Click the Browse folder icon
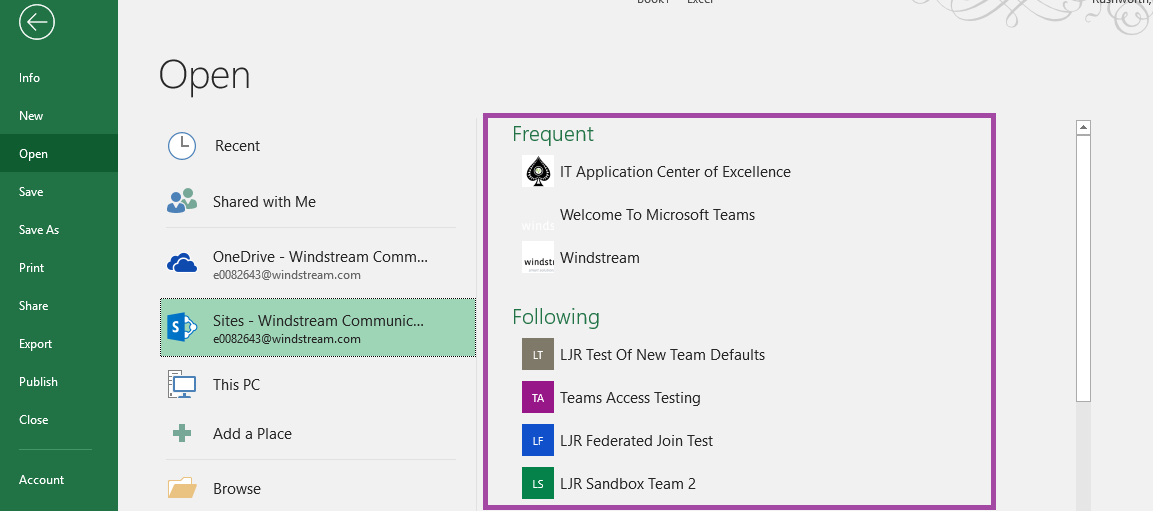 182,488
